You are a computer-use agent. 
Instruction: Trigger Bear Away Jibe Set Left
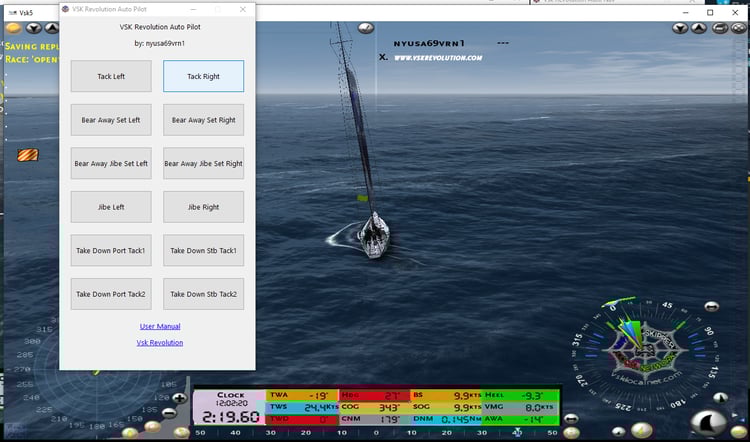111,164
